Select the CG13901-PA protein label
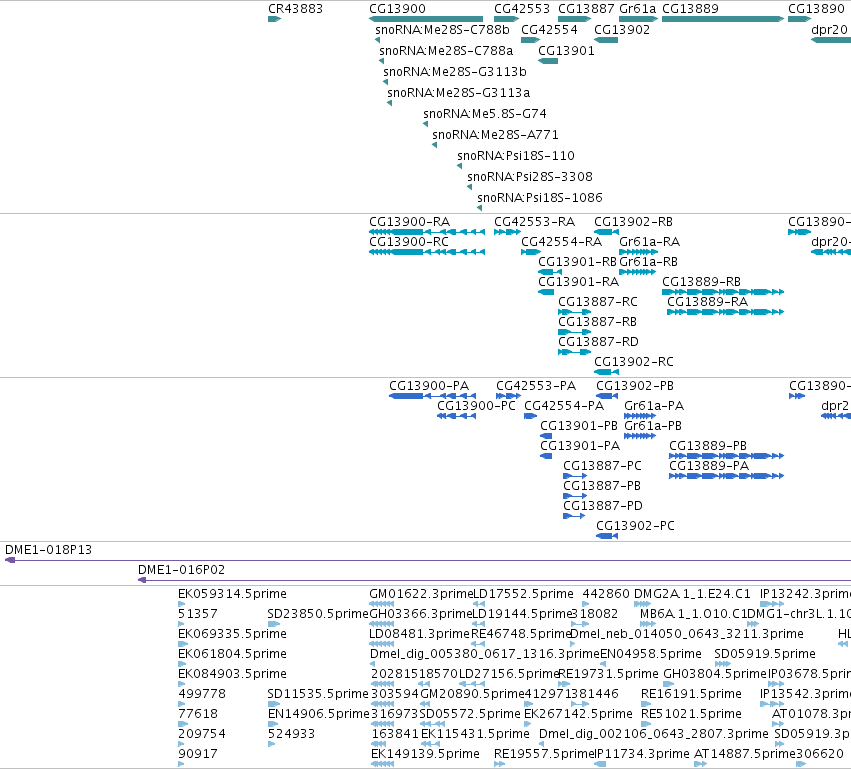Image resolution: width=851 pixels, height=769 pixels. click(x=580, y=446)
